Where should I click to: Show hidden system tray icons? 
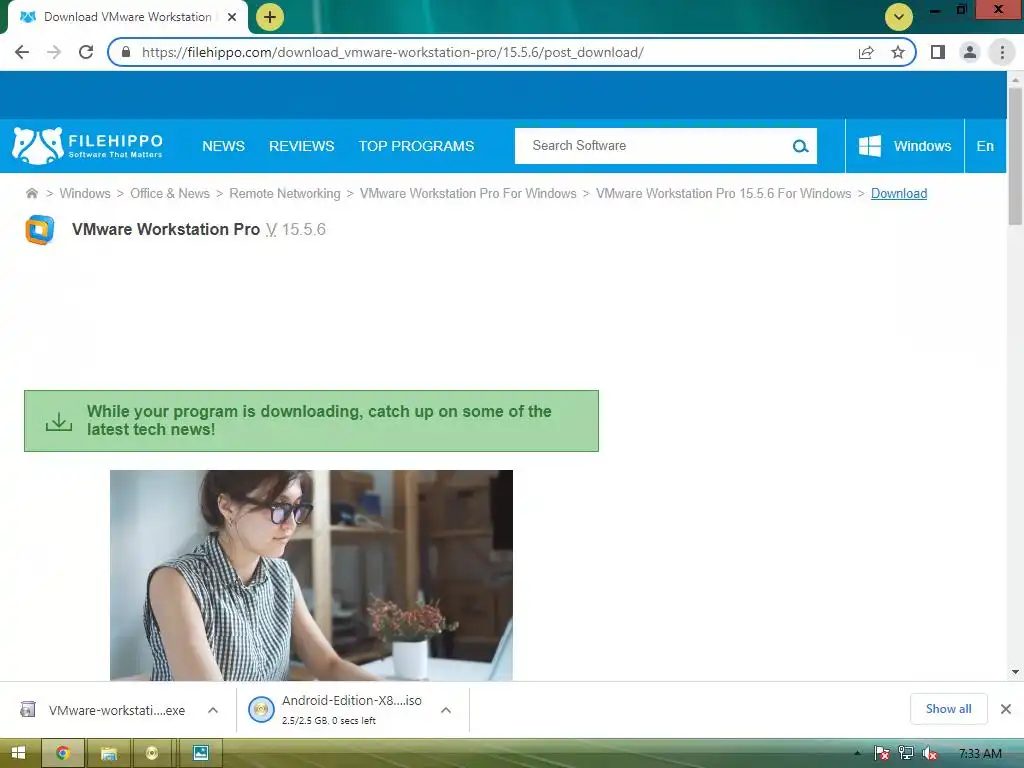click(857, 753)
